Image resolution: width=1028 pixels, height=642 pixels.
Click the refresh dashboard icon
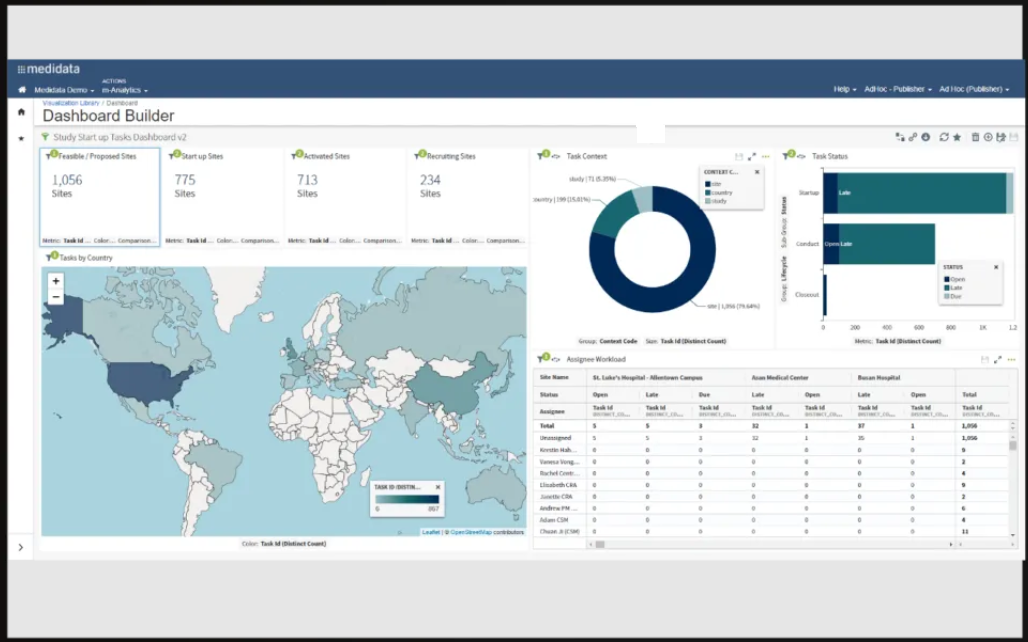(944, 137)
